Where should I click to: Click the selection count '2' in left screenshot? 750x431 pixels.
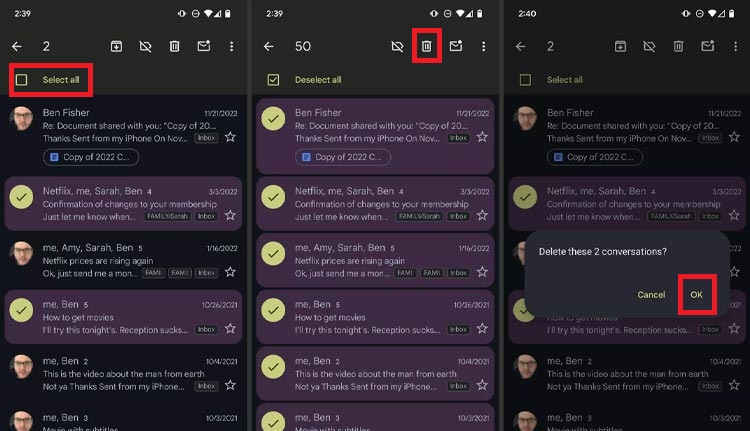pos(46,46)
